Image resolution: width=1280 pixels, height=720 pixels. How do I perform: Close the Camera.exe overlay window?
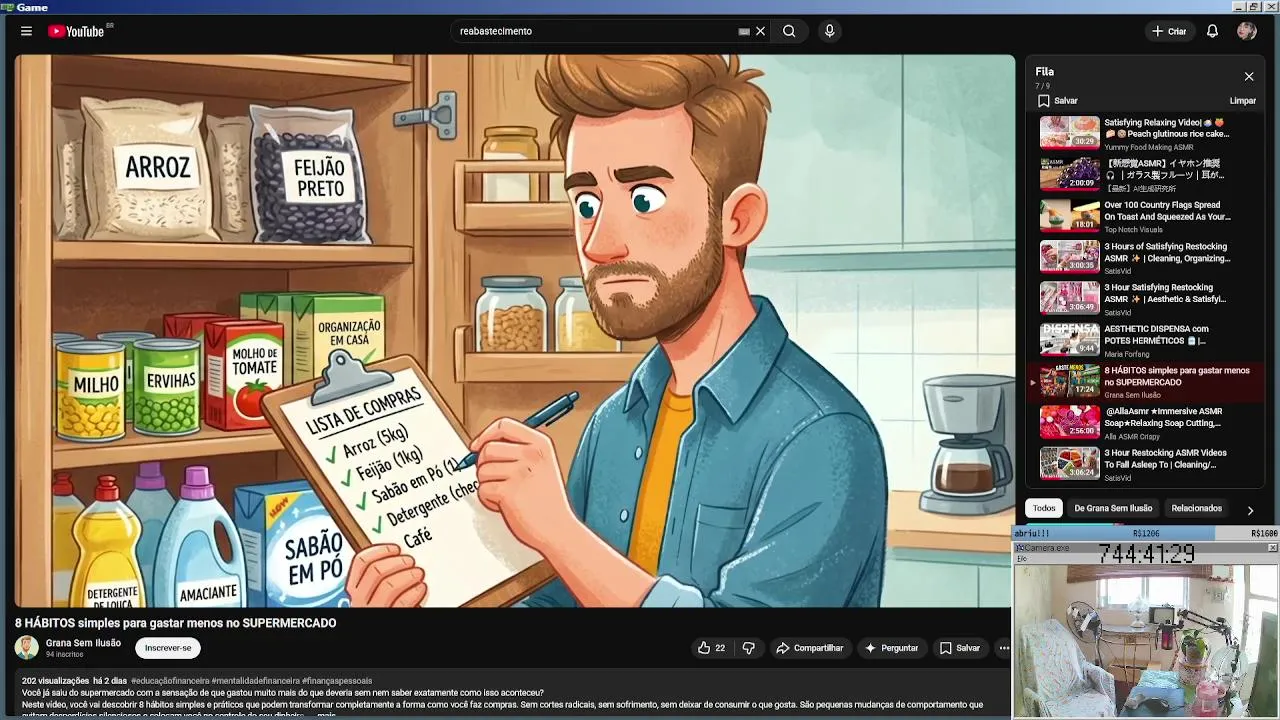(1272, 548)
